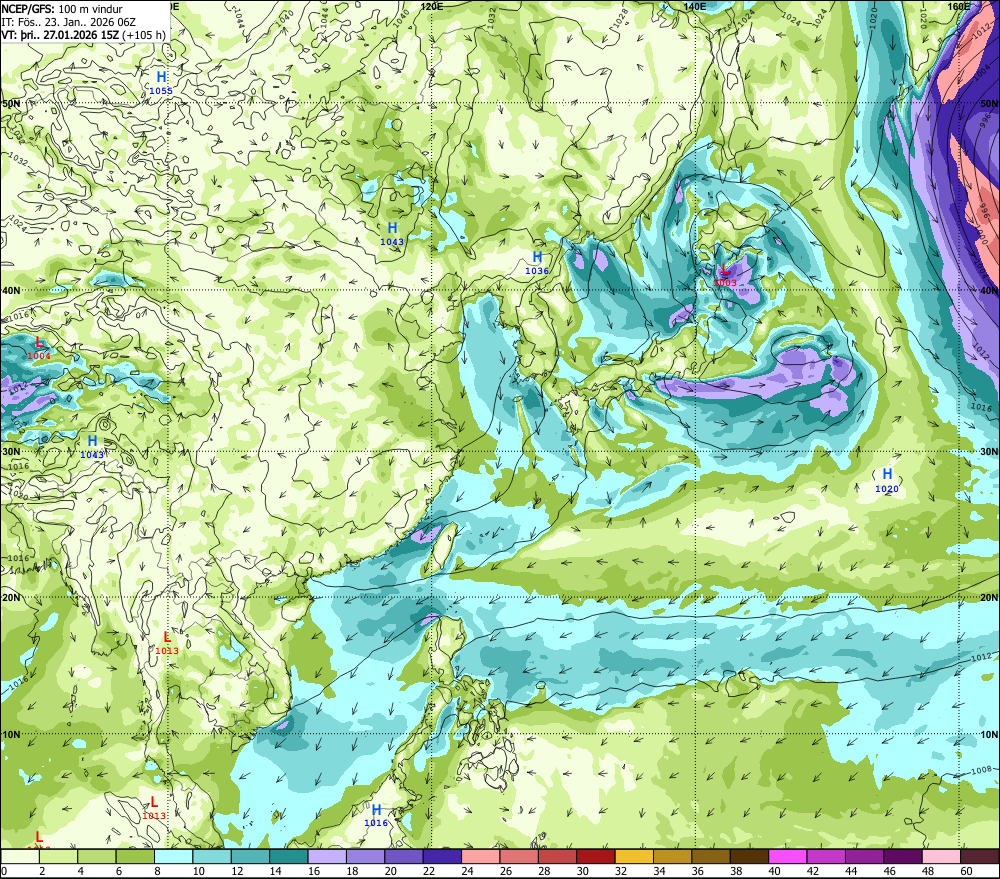The image size is (1000, 879).
Task: Pick the light pink 48–60 legend swatch
Action: tap(942, 856)
